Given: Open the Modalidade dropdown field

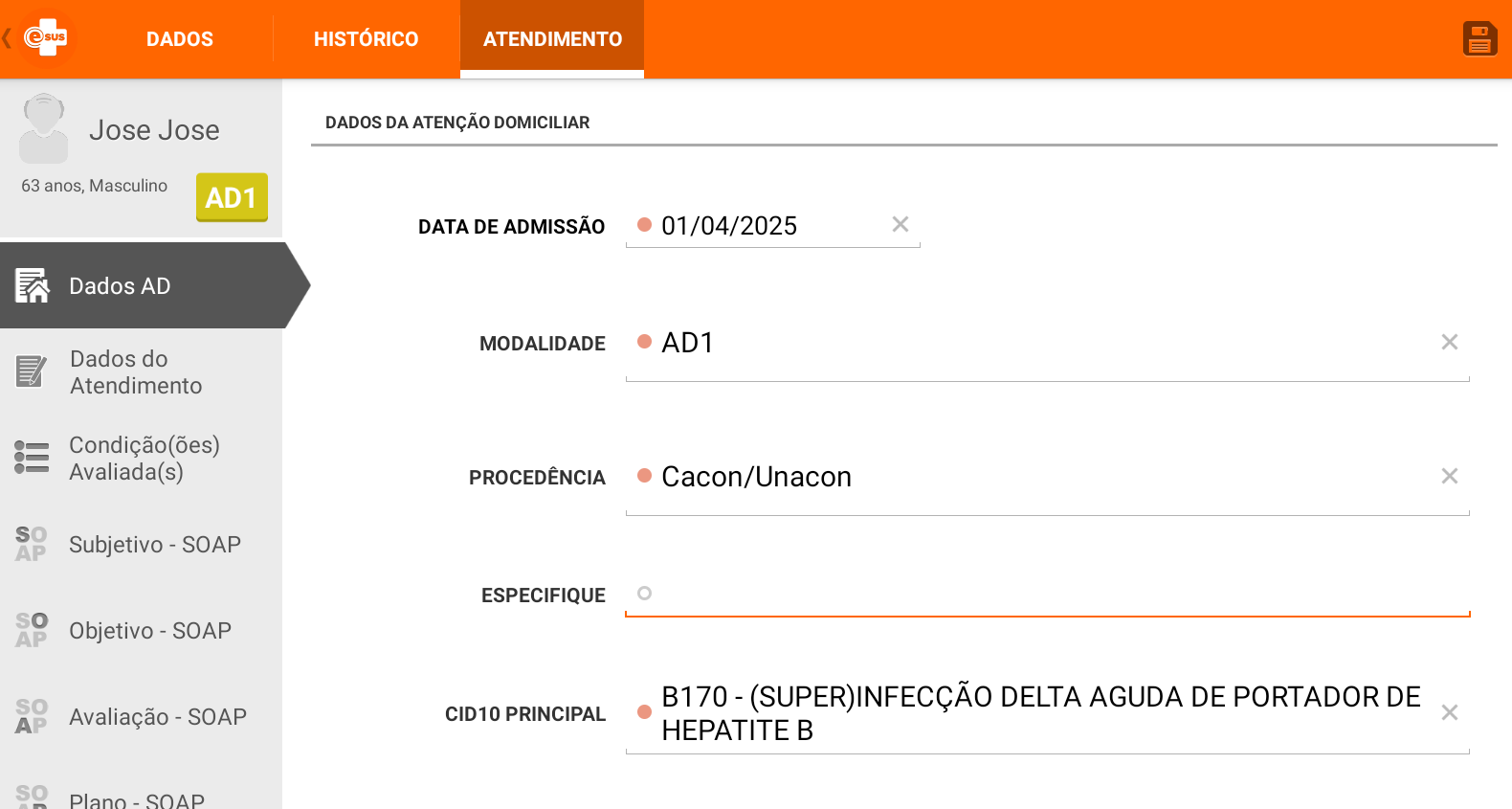Looking at the screenshot, I should coord(1048,343).
